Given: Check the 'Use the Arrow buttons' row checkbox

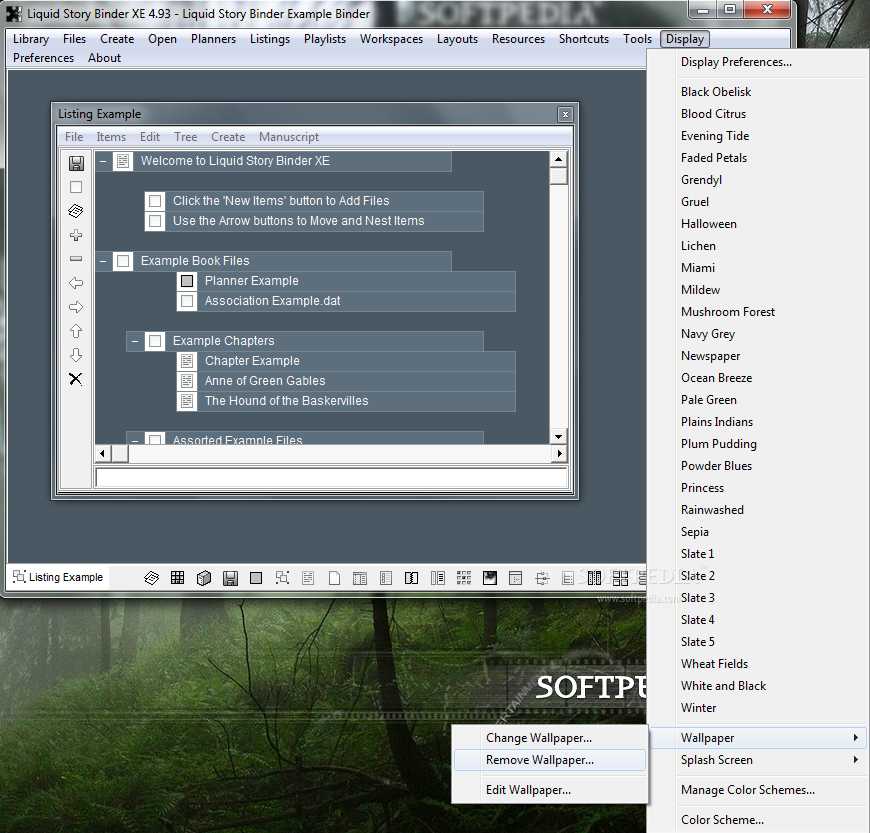Looking at the screenshot, I should [x=155, y=221].
